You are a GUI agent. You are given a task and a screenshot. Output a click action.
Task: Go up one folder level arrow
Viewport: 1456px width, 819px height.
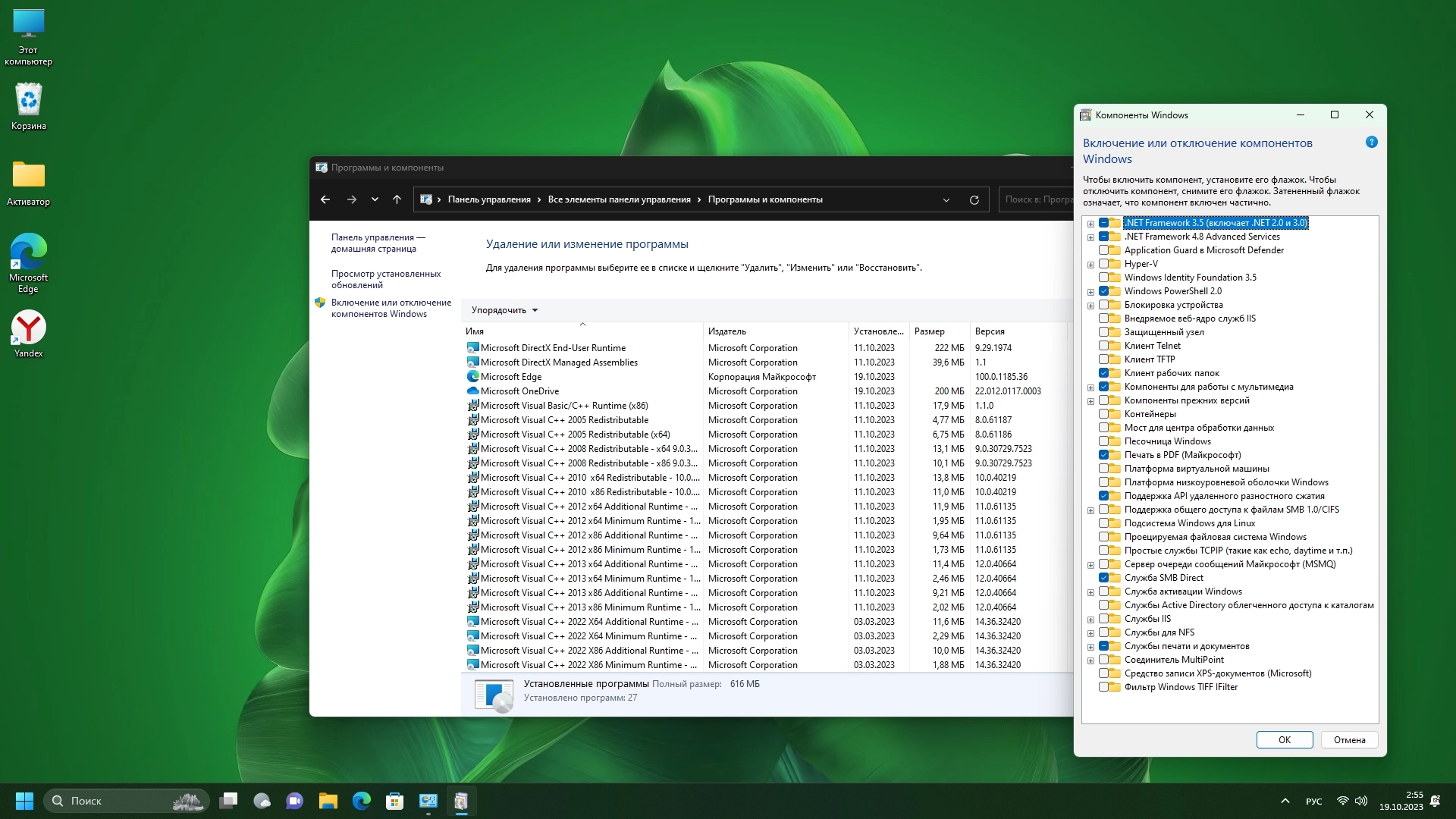tap(397, 199)
